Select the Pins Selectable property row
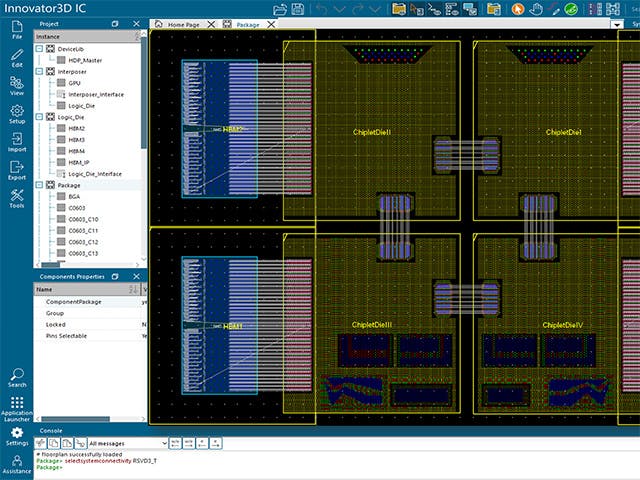 [90, 336]
